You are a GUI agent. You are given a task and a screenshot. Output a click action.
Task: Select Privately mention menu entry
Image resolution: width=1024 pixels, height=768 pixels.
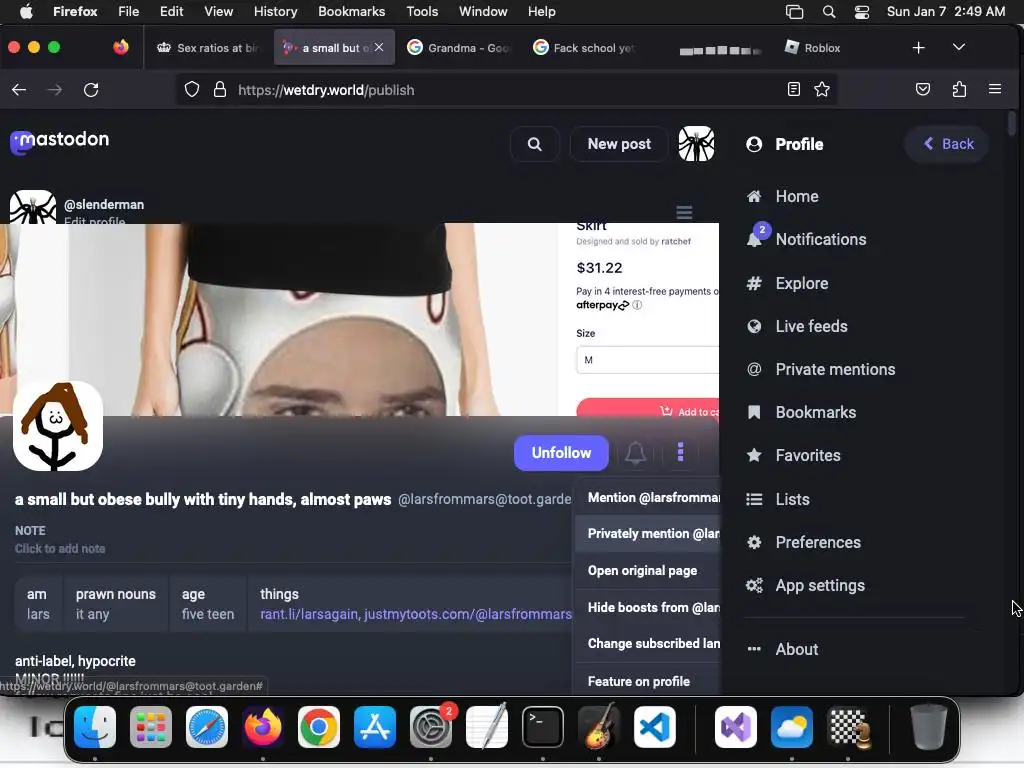(x=647, y=534)
